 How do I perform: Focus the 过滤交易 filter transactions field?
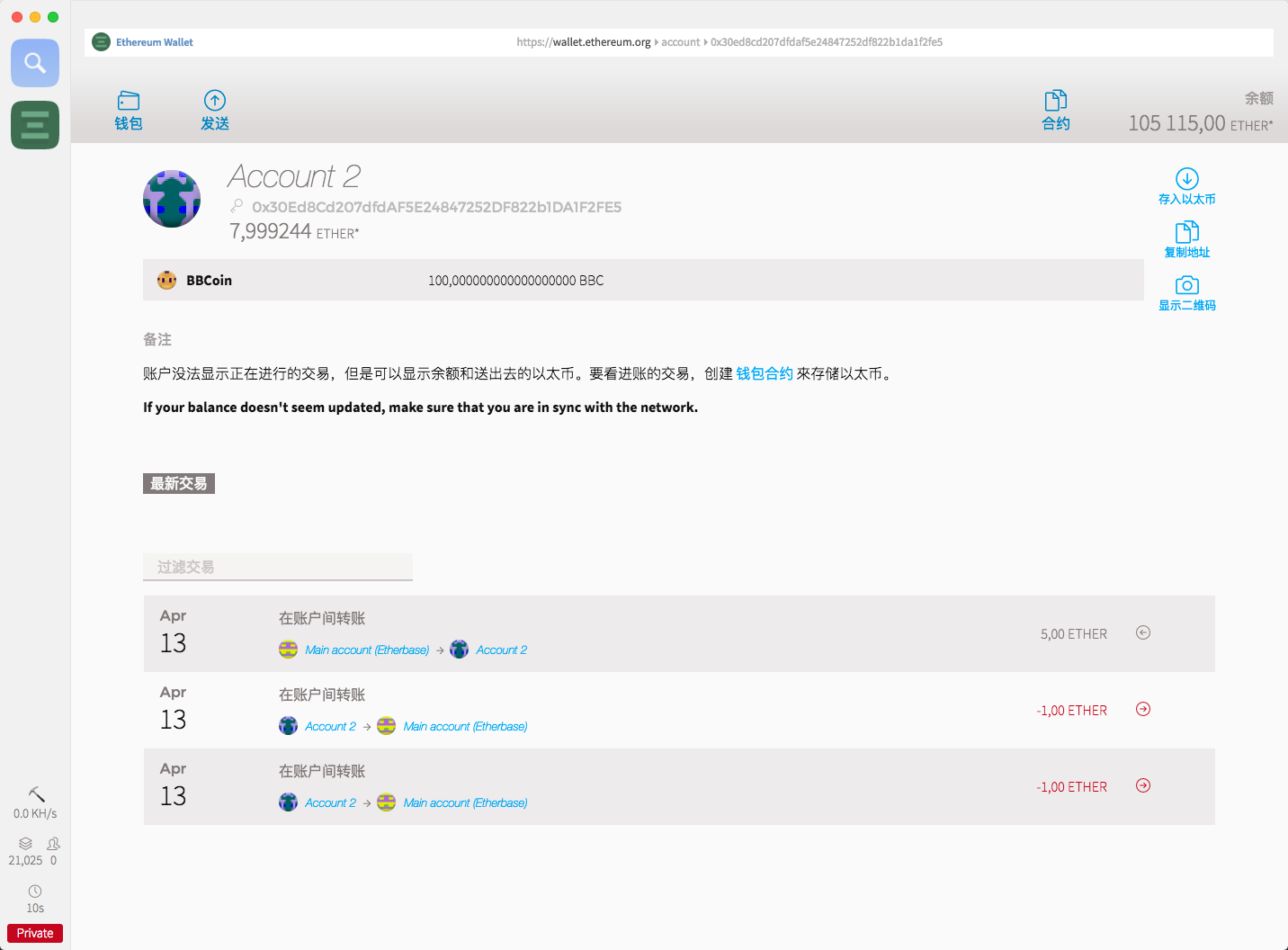278,567
